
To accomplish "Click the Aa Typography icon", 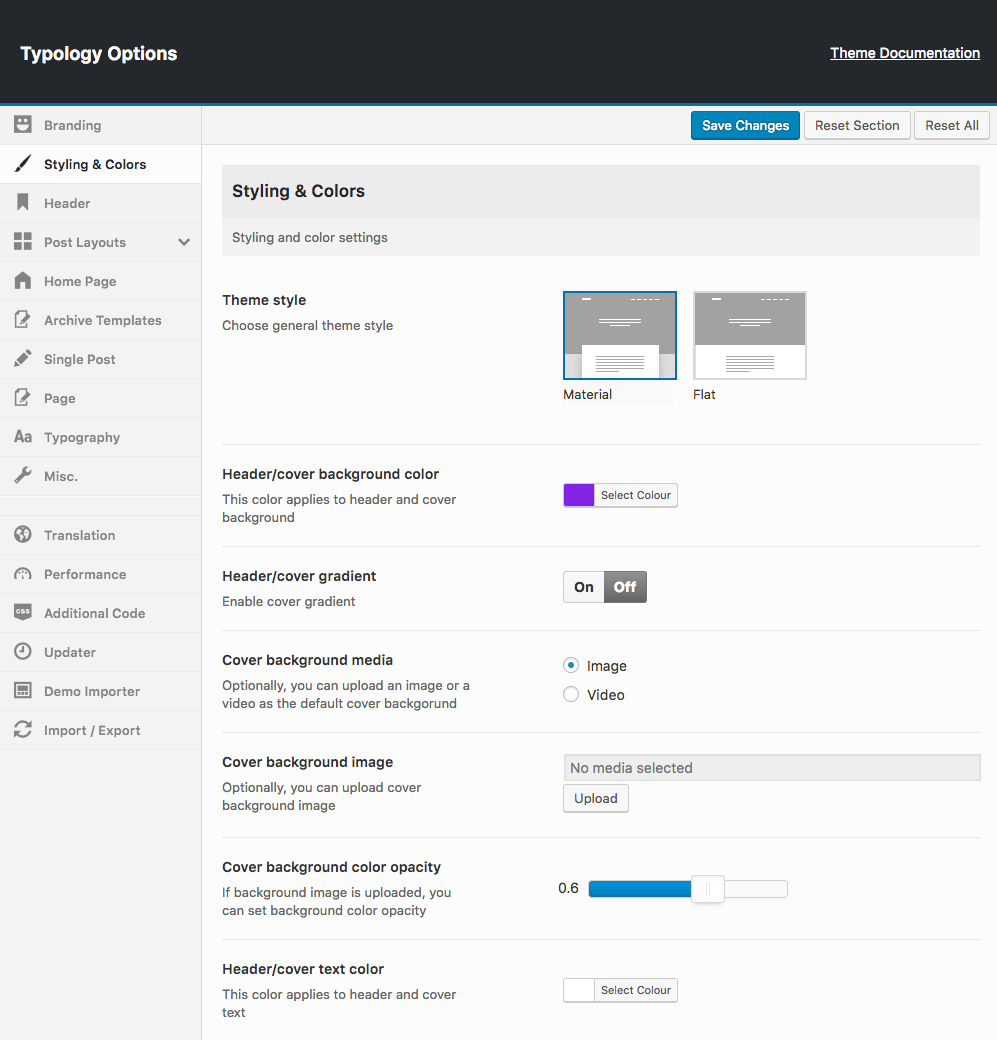I will click(x=22, y=437).
